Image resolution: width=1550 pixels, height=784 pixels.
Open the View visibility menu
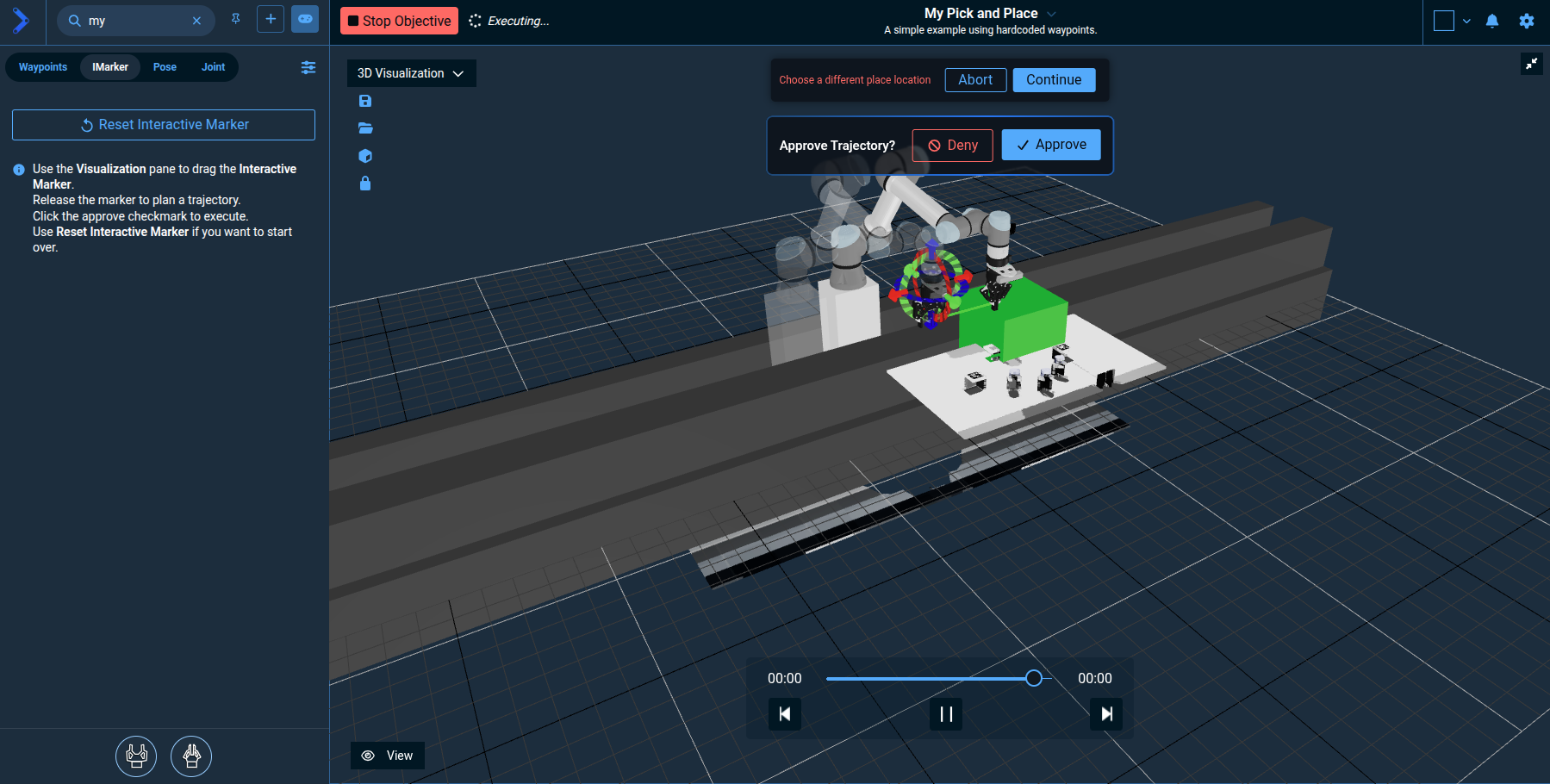coord(388,756)
